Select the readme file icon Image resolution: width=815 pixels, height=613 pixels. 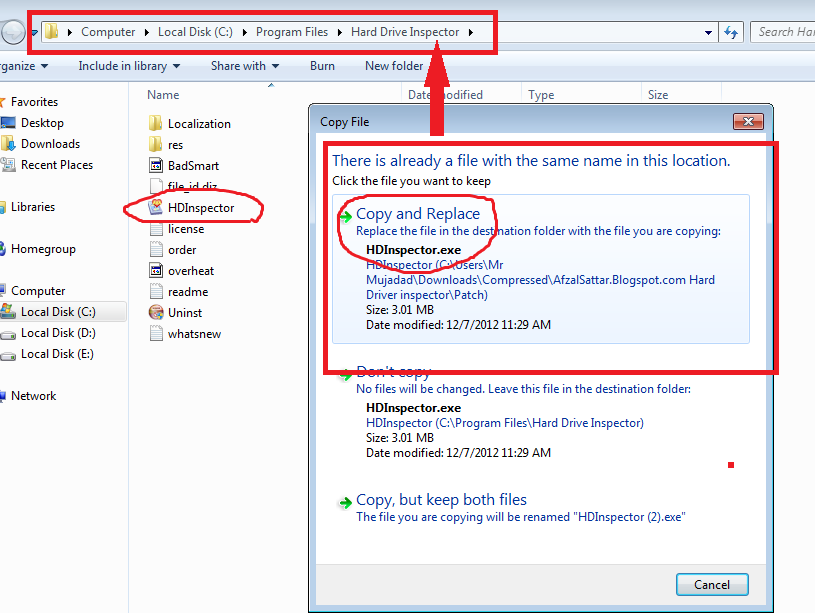pos(156,291)
